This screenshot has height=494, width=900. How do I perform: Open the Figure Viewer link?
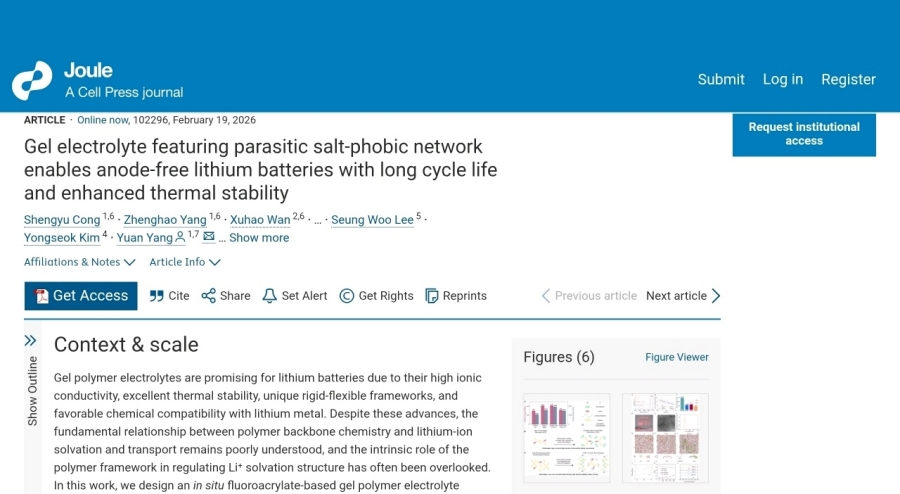click(677, 357)
